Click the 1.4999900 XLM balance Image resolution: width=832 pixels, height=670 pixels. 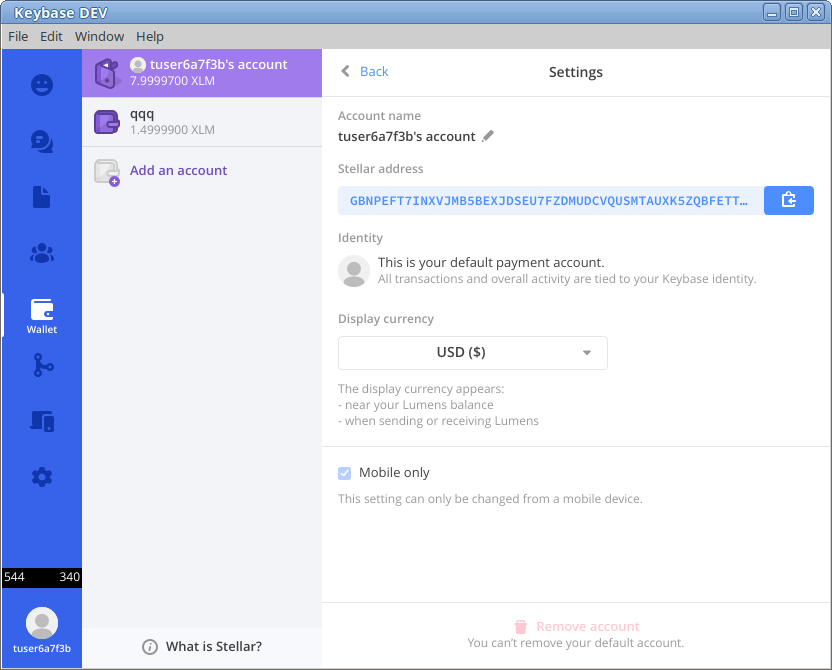pyautogui.click(x=172, y=130)
